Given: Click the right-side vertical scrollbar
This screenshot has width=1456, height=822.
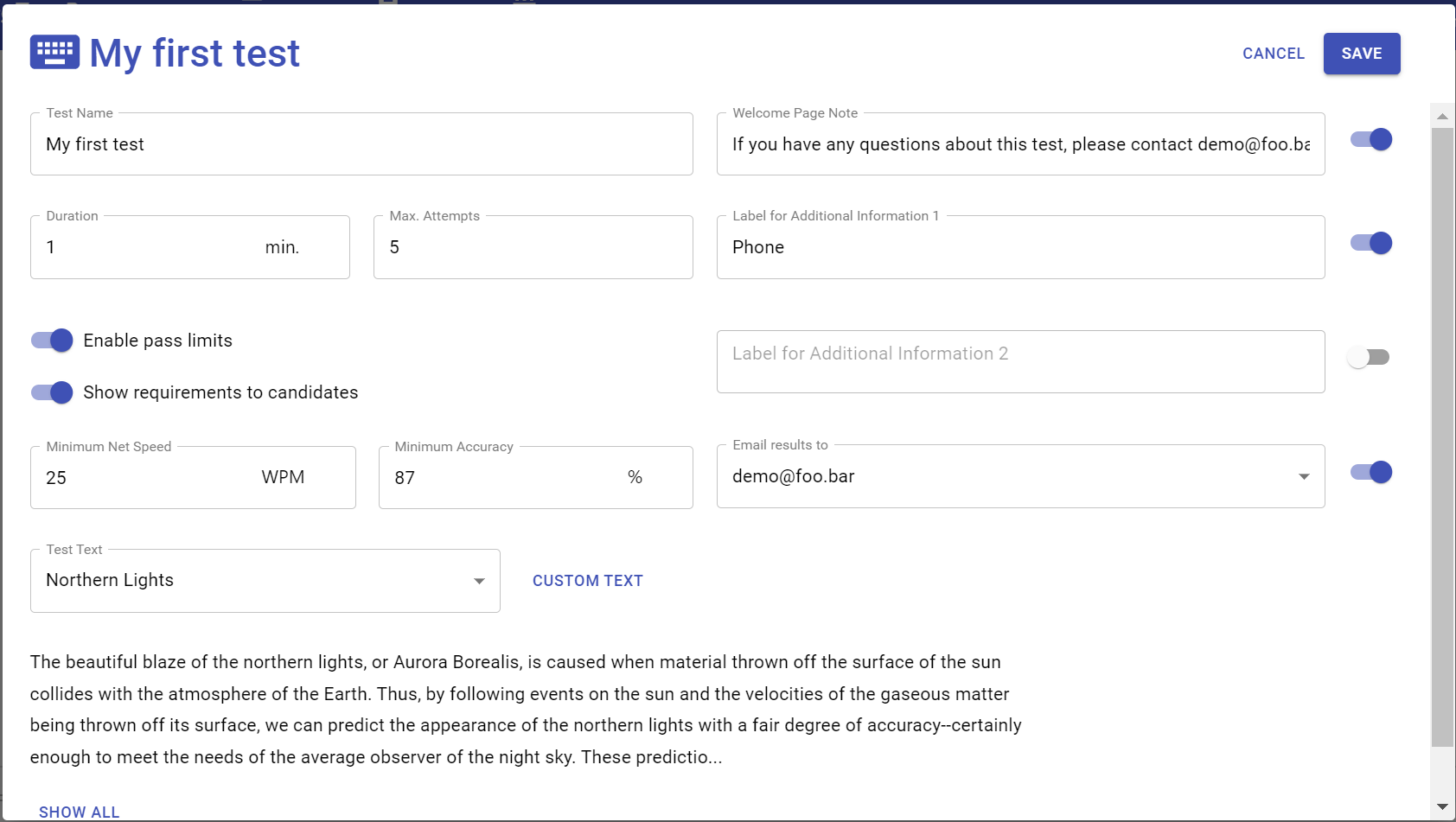Looking at the screenshot, I should [1440, 432].
